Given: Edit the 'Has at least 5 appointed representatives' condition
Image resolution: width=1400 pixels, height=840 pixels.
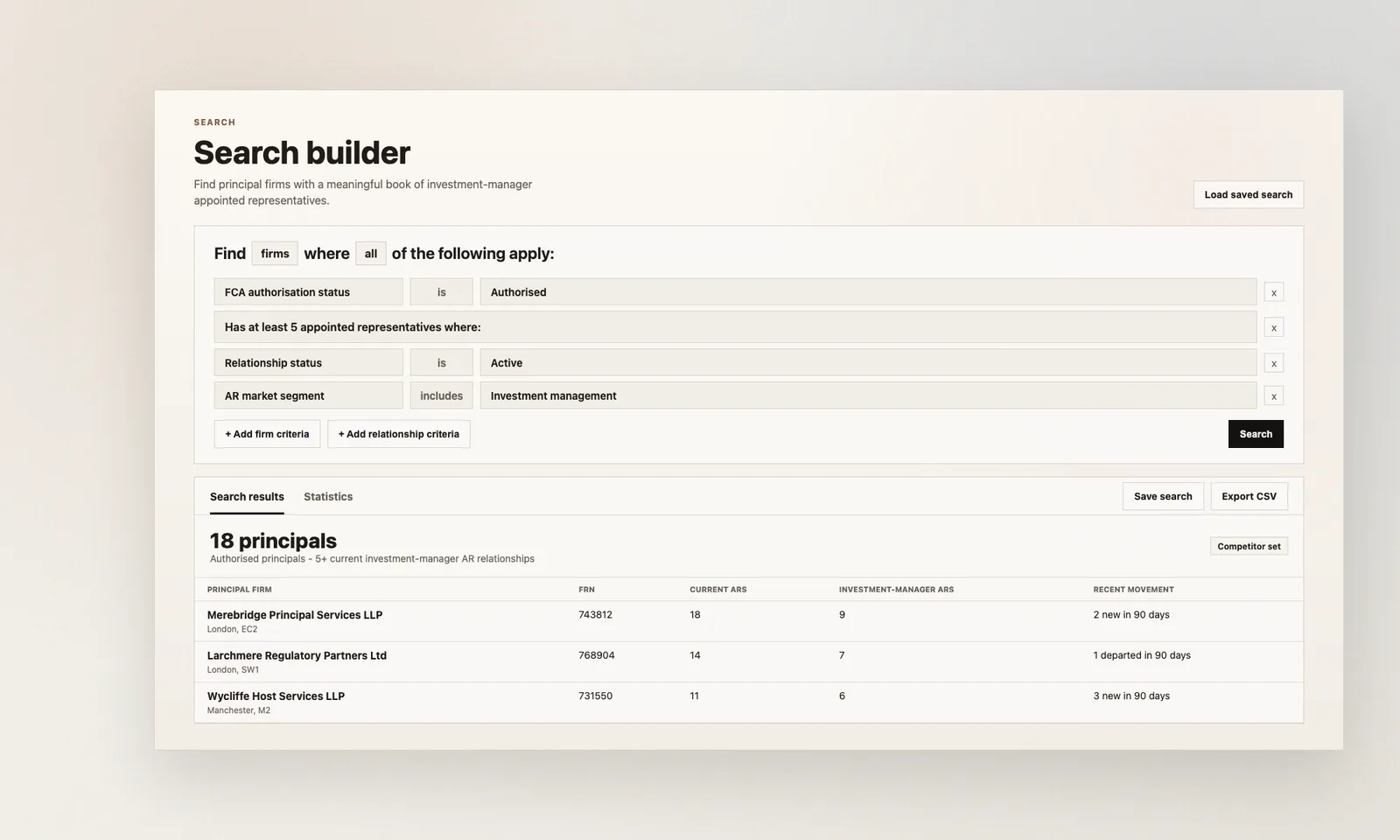Looking at the screenshot, I should [x=735, y=327].
